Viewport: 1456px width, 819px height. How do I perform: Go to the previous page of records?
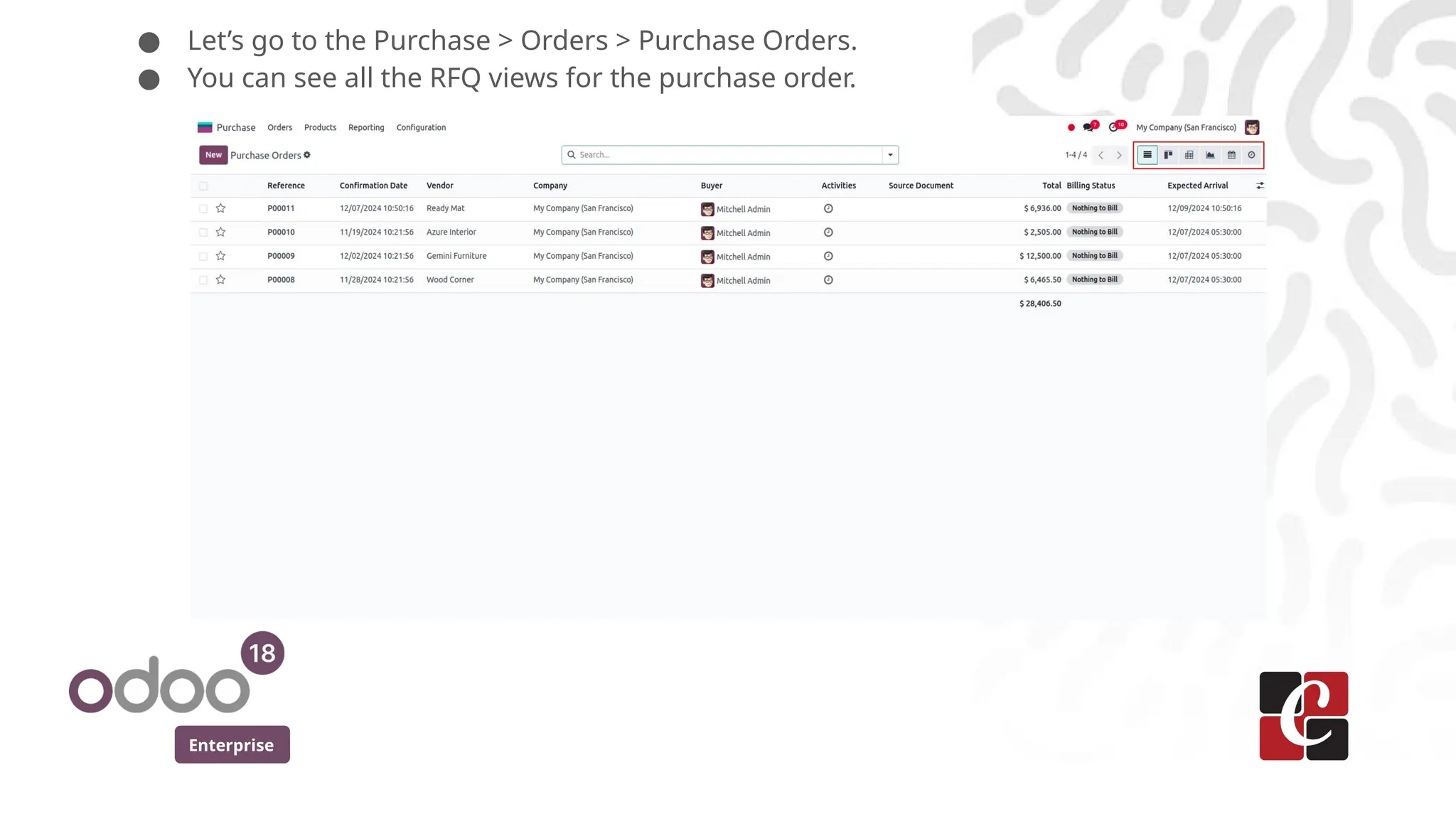(1101, 155)
